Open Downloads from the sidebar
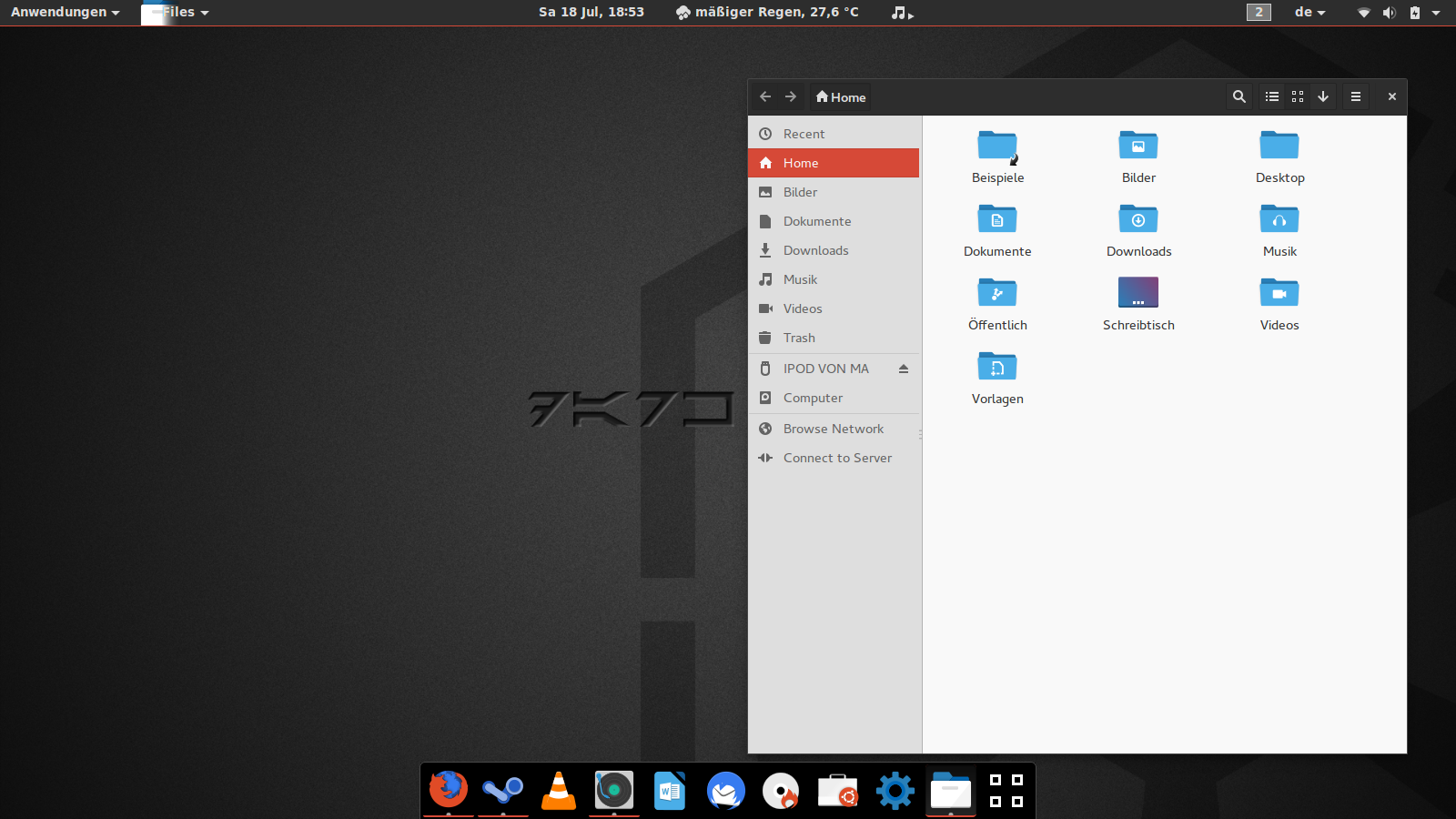Screen dimensions: 1456x819 [x=834, y=250]
